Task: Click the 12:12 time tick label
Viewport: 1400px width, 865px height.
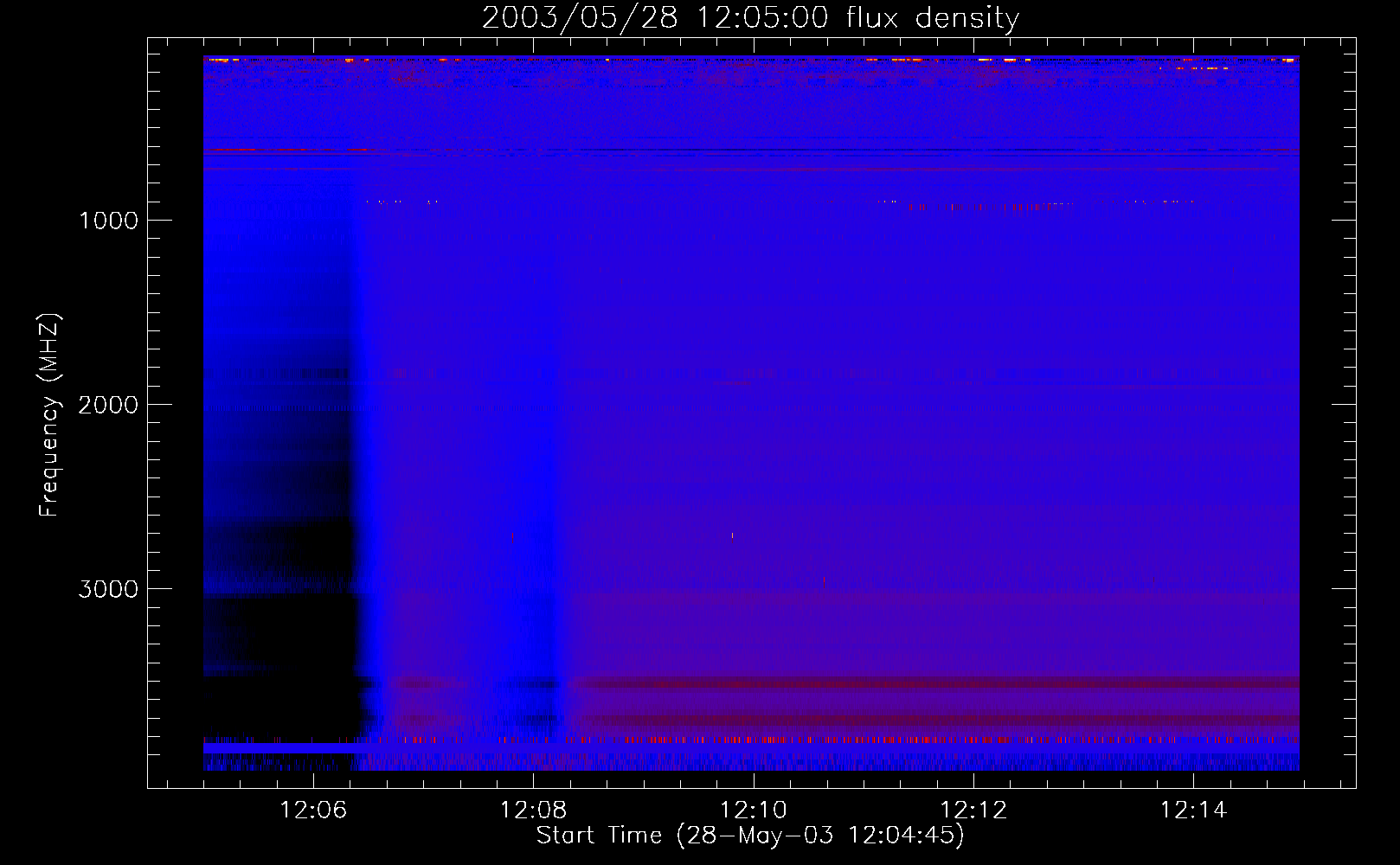Action: (973, 810)
